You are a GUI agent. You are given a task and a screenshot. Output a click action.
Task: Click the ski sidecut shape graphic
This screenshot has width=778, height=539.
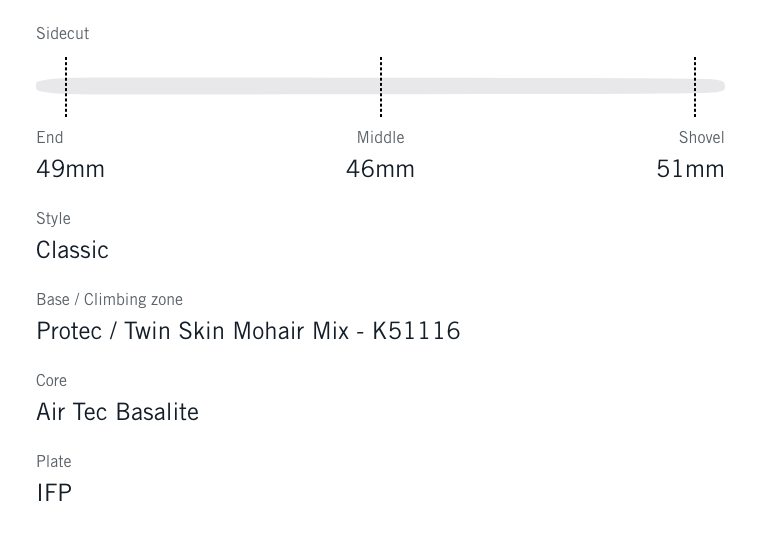220,87
